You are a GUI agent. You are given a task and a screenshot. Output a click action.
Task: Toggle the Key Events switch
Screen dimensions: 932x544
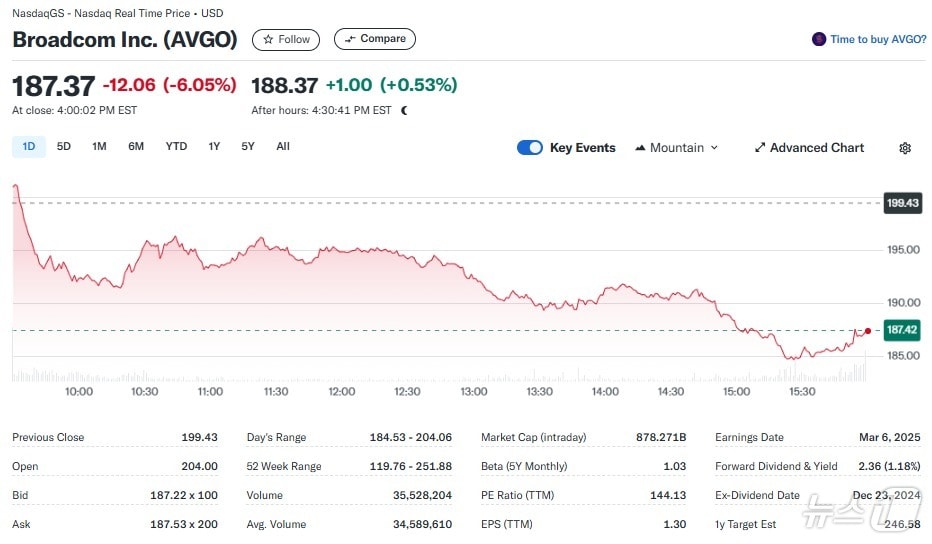click(530, 148)
